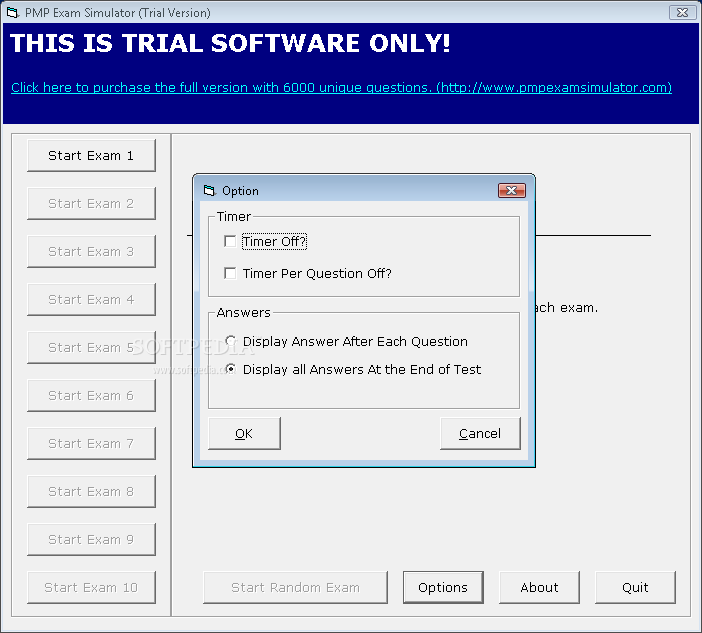Open the purchase full version link
The height and width of the screenshot is (633, 702).
[341, 87]
